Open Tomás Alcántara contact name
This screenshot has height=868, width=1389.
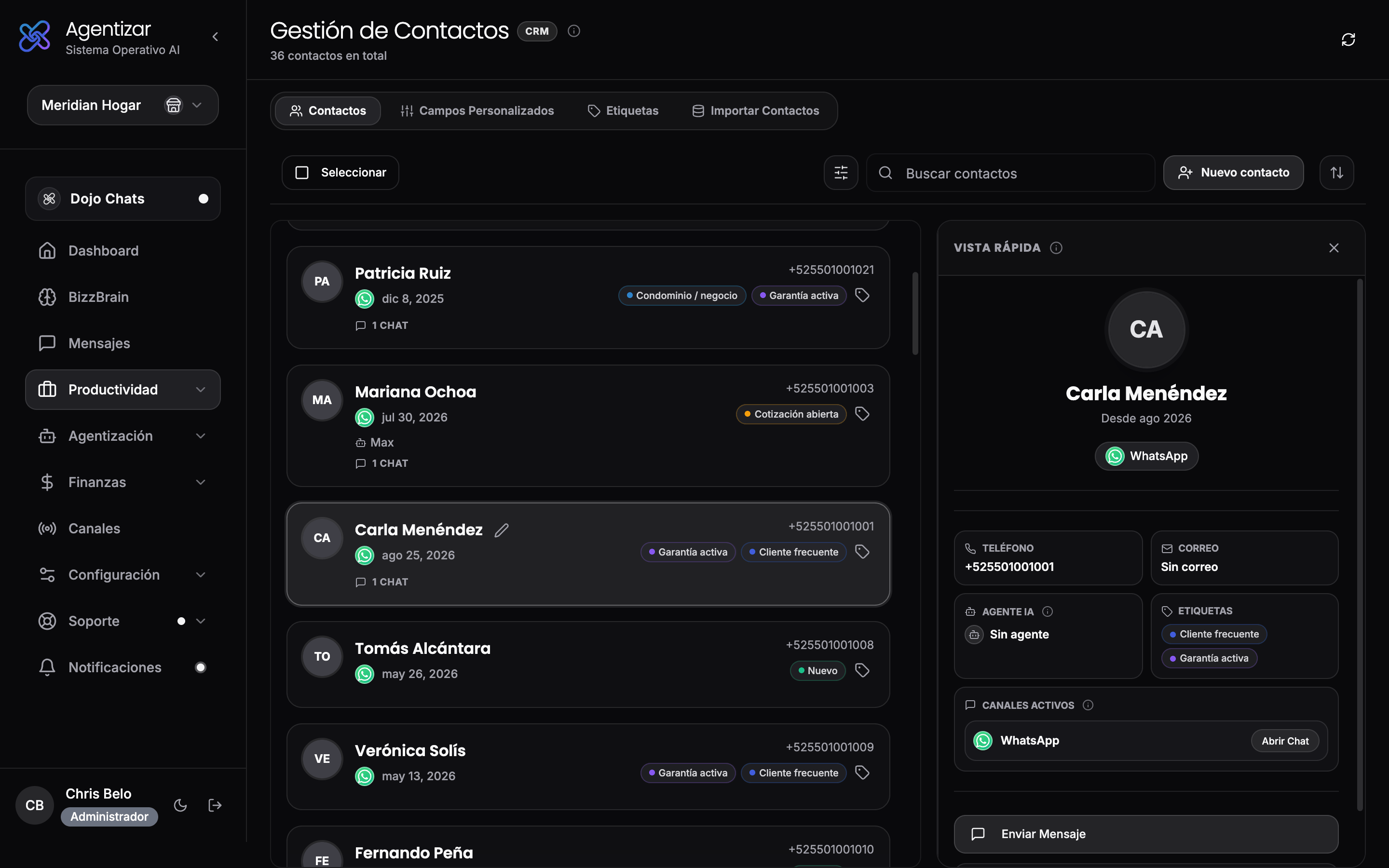click(422, 649)
